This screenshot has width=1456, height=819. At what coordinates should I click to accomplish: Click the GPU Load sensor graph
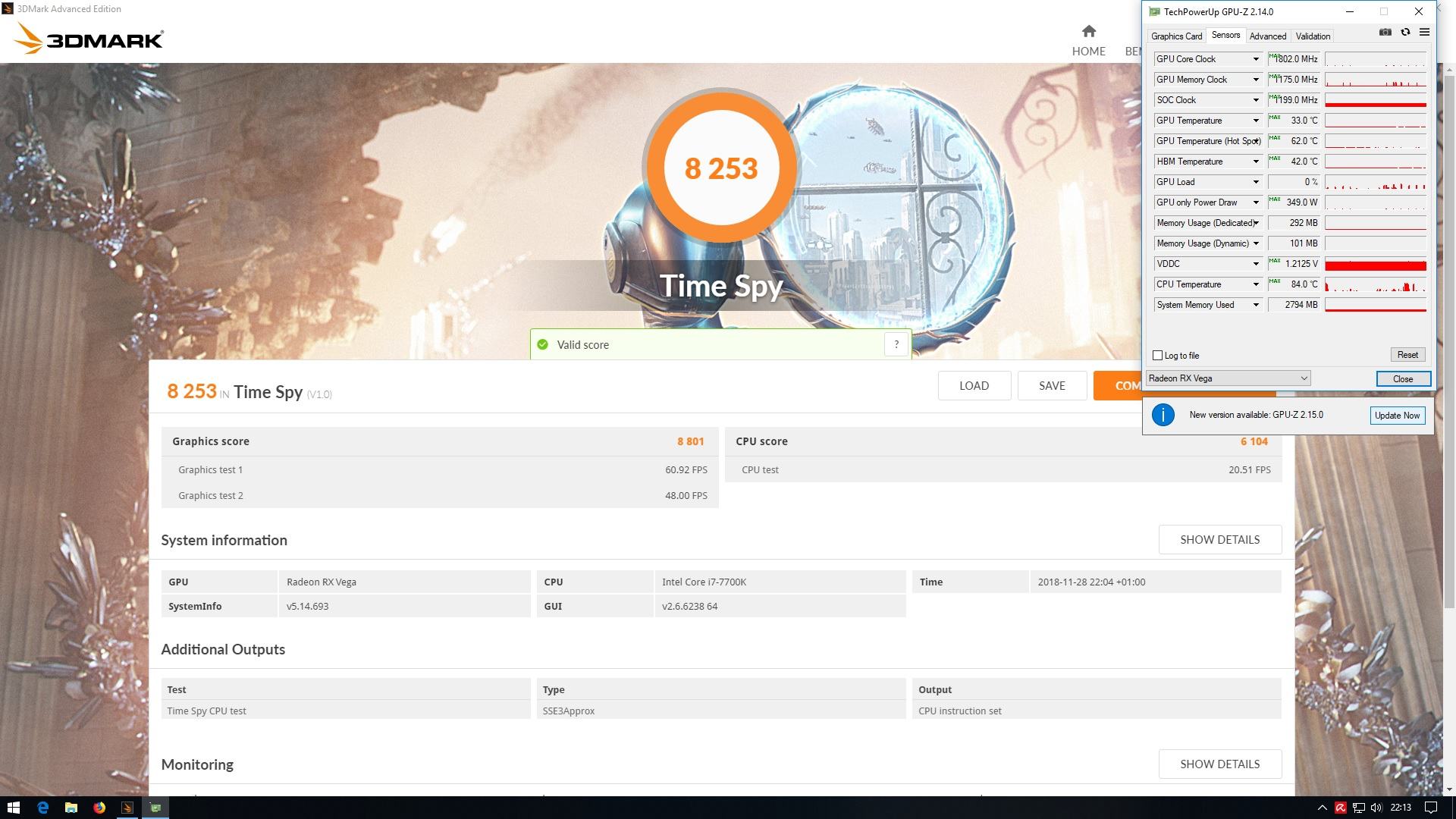[1375, 182]
